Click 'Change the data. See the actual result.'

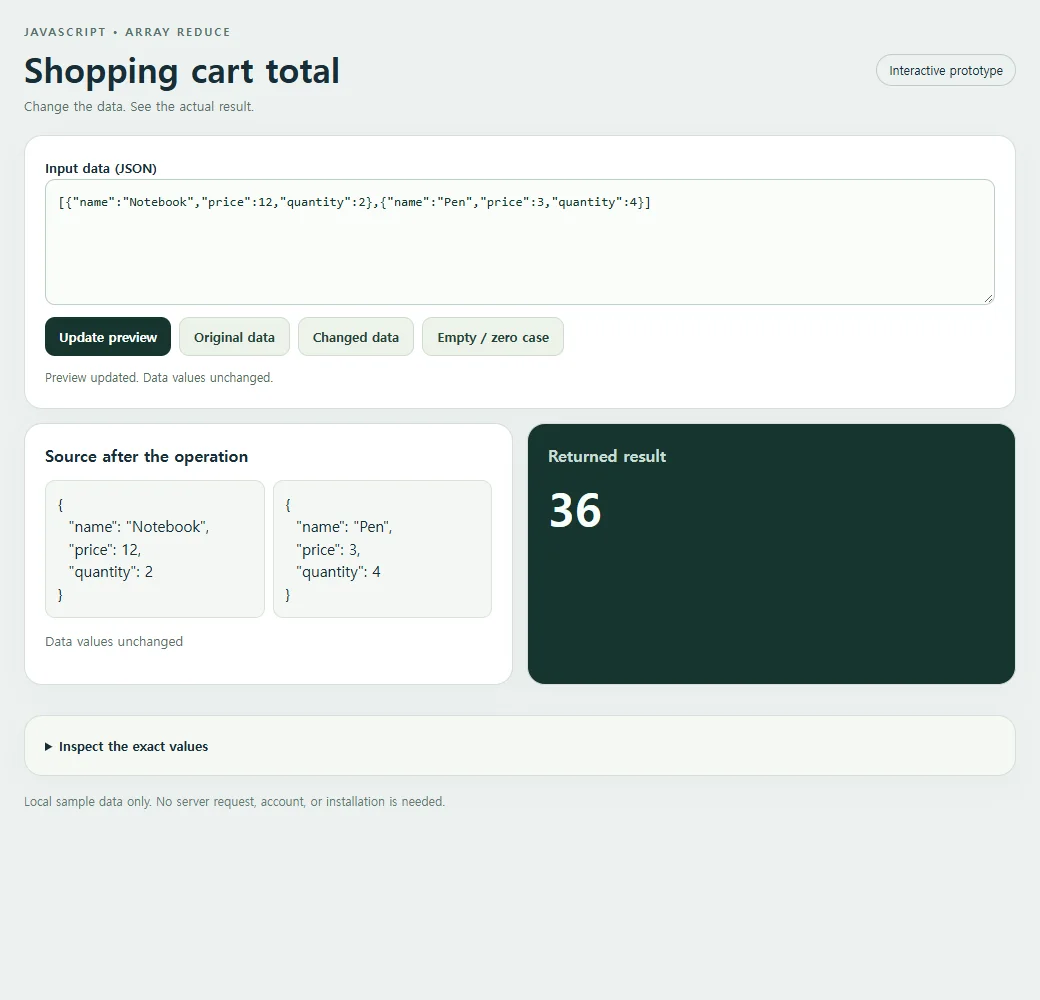(139, 106)
